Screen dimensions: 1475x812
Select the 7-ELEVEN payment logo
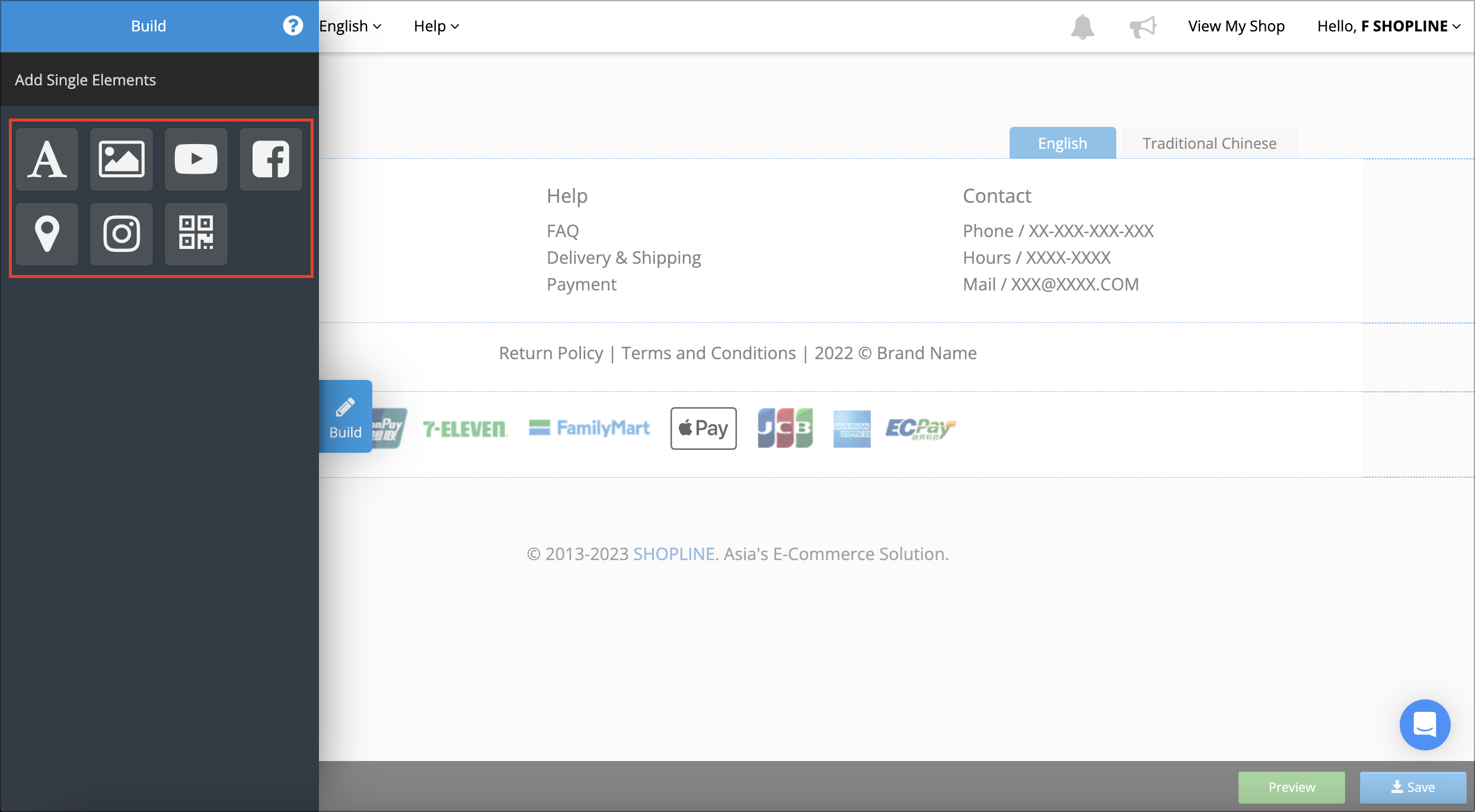[465, 429]
